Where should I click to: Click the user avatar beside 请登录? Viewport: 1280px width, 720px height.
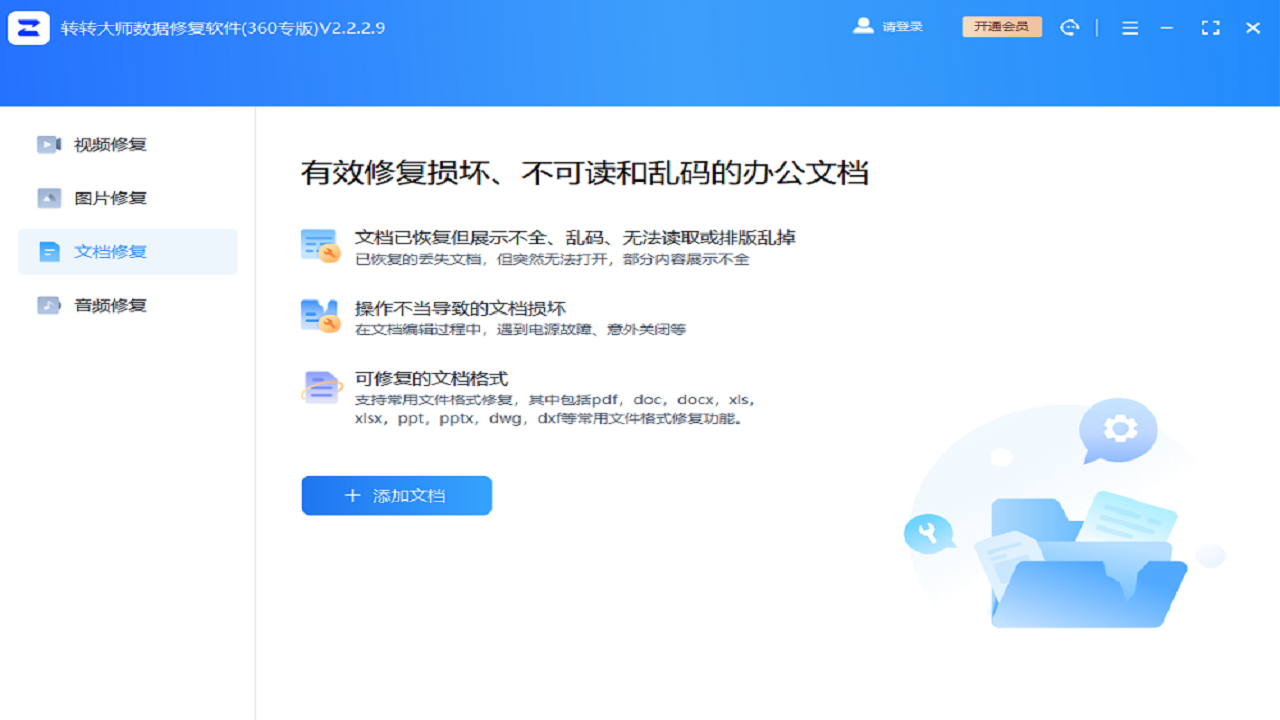pyautogui.click(x=862, y=26)
